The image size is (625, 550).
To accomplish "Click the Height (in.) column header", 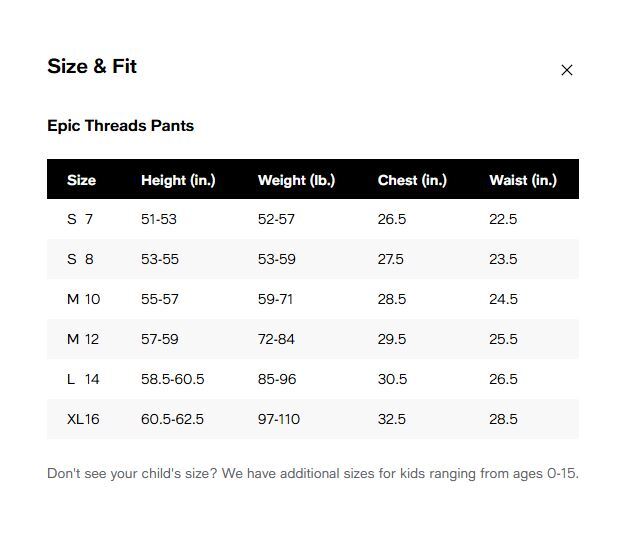I will pos(178,180).
